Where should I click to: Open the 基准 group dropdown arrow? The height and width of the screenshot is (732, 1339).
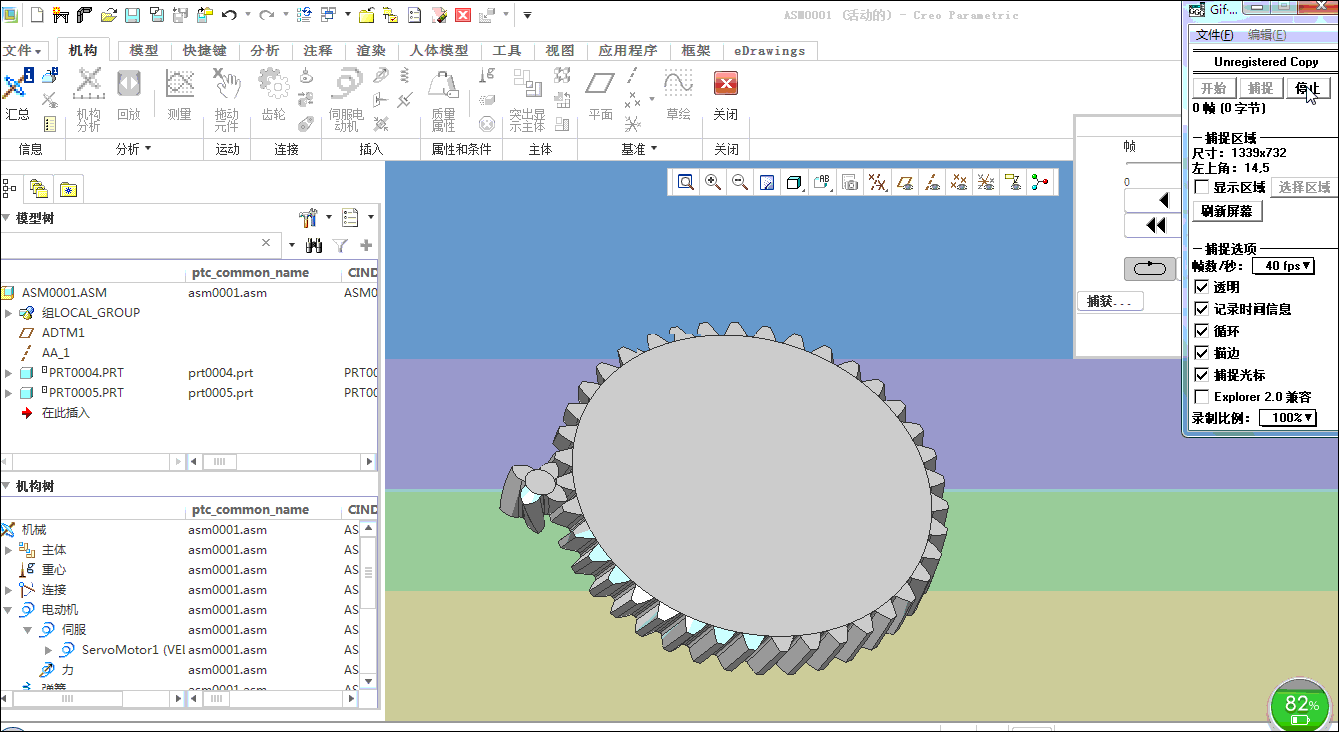(654, 149)
